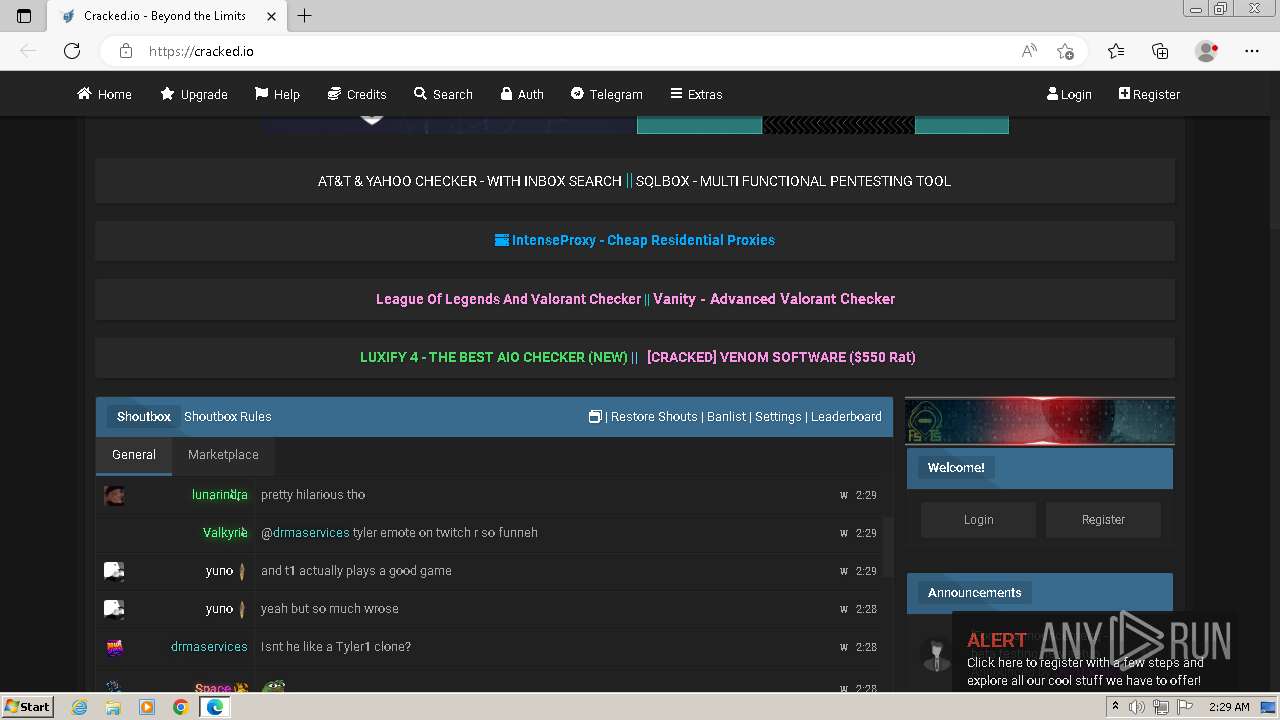Open the shoutbox Leaderboard
The width and height of the screenshot is (1280, 720).
point(846,417)
